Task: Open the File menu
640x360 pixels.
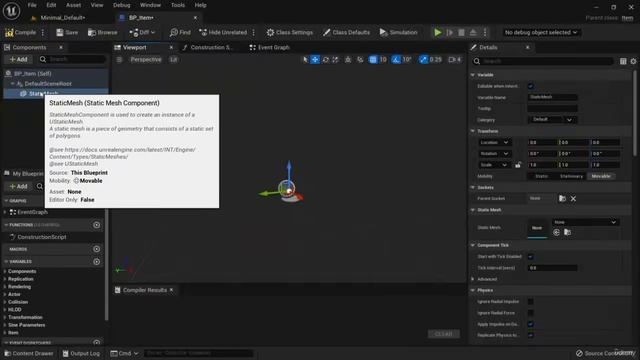Action: 32,5
